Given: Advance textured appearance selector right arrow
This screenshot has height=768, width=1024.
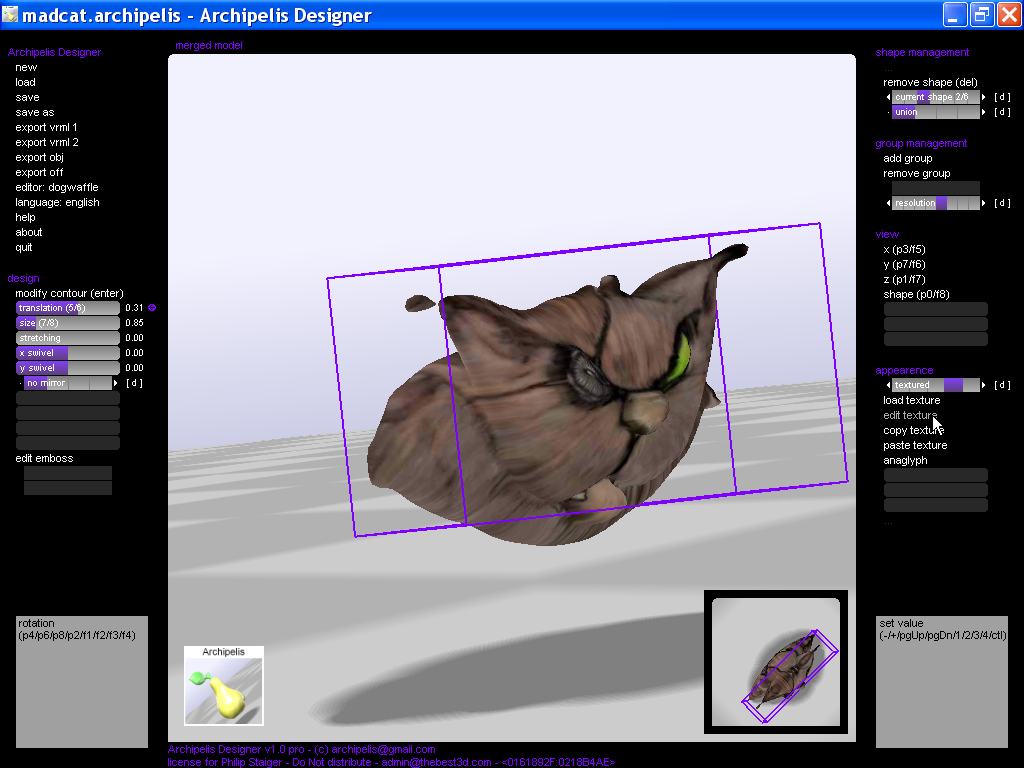Looking at the screenshot, I should coord(984,385).
